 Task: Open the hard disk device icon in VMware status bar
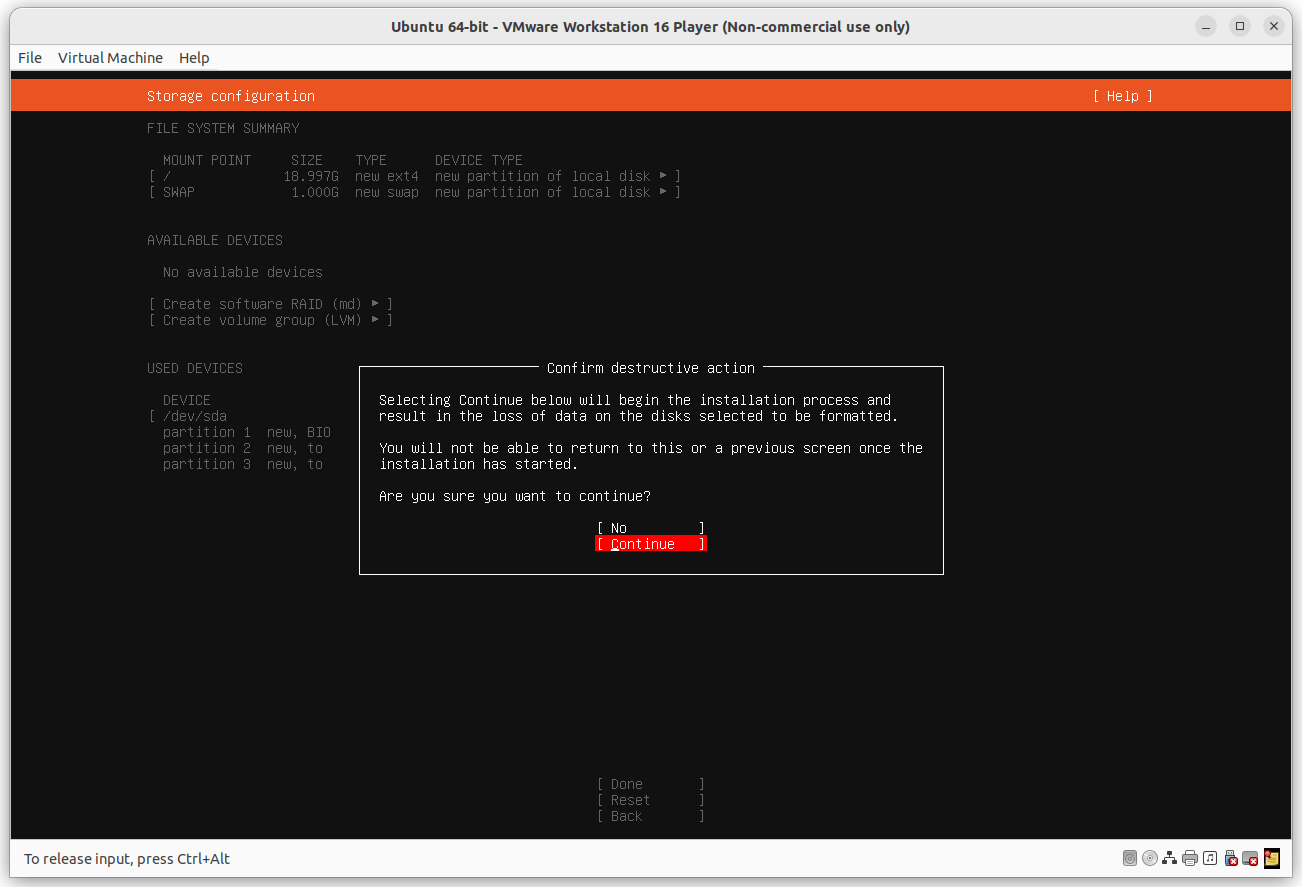(1130, 858)
